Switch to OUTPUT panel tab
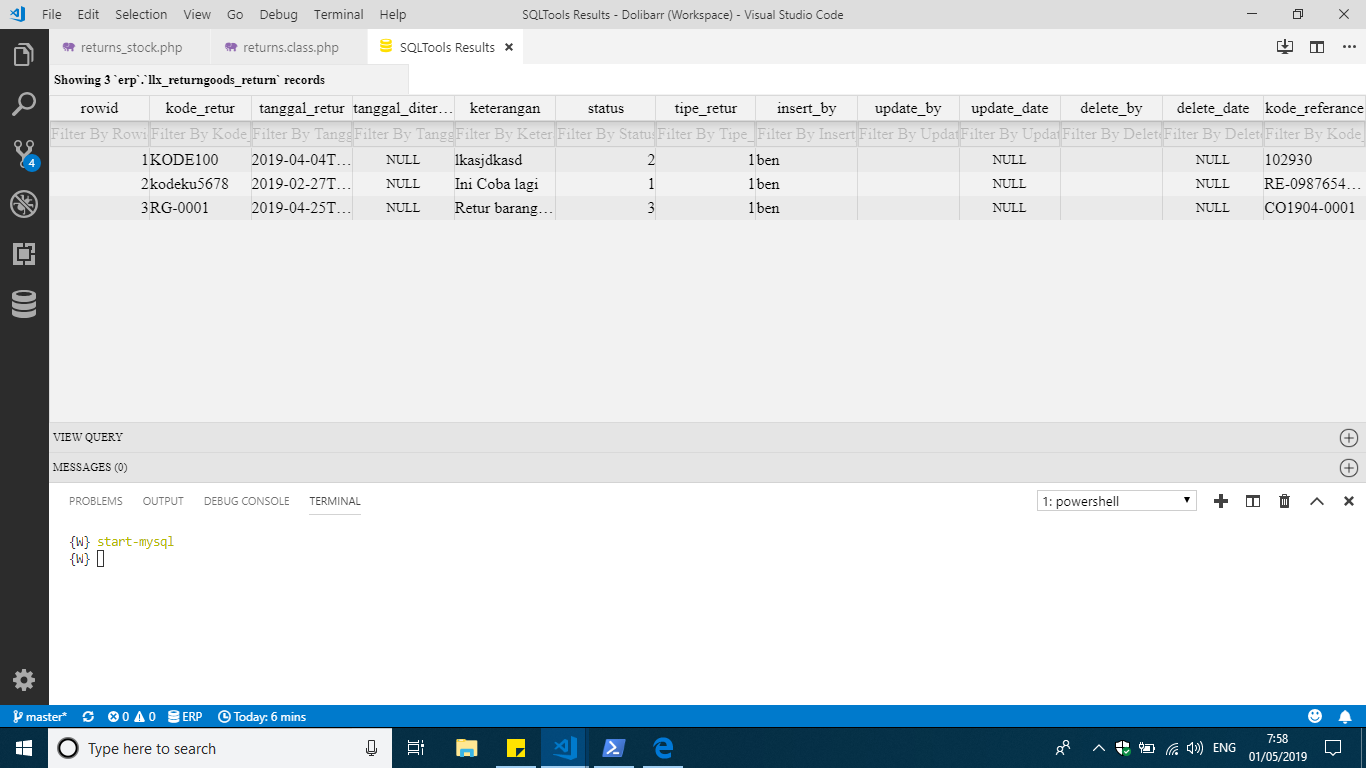1366x768 pixels. 163,501
